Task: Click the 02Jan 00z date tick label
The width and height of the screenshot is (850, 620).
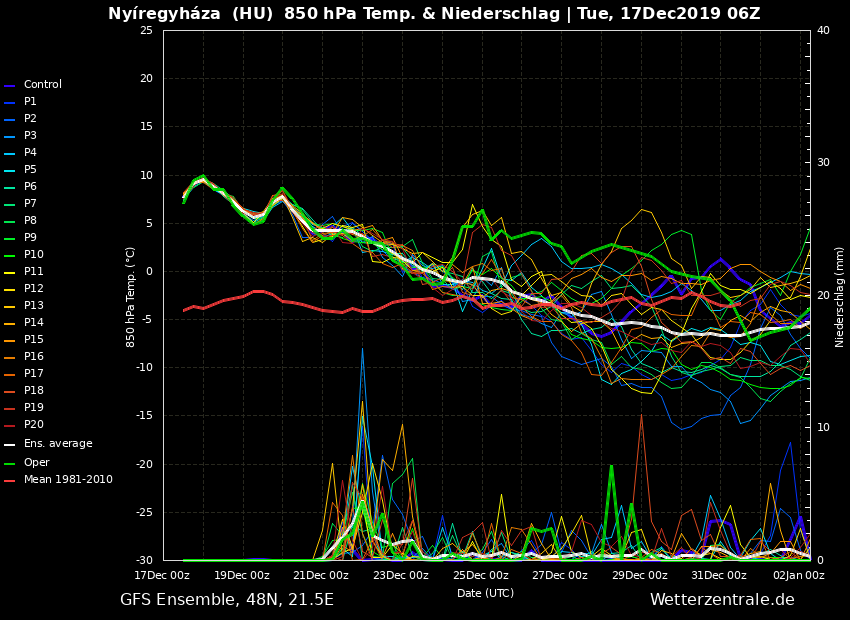Action: coord(798,575)
